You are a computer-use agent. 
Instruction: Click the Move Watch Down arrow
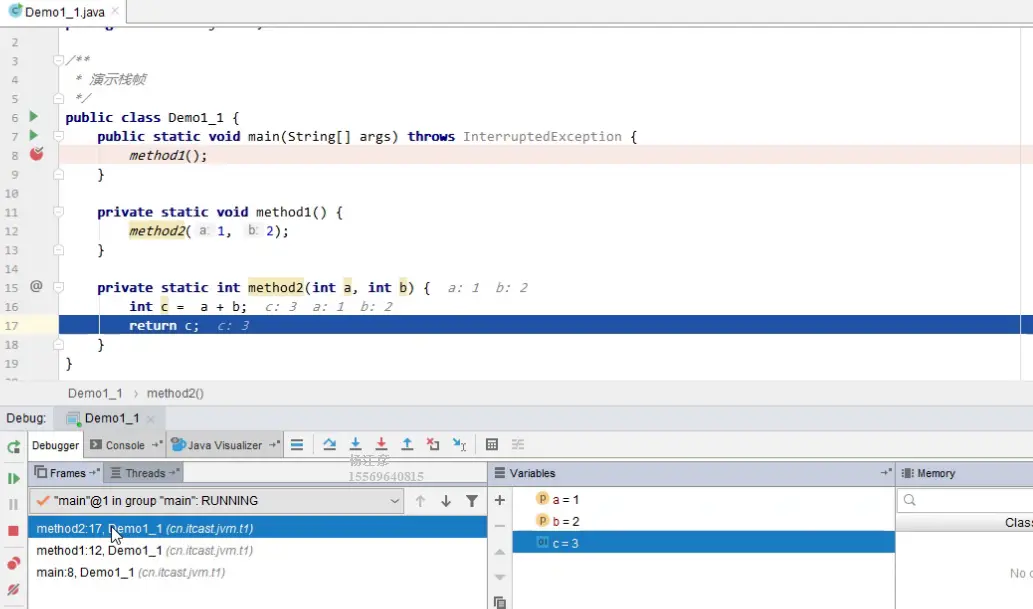point(499,577)
